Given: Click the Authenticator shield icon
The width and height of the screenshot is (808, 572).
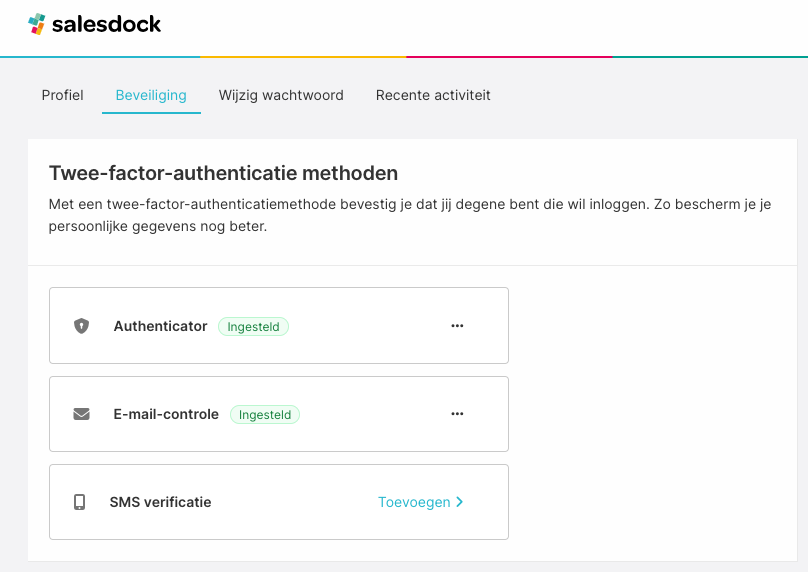Looking at the screenshot, I should [81, 326].
